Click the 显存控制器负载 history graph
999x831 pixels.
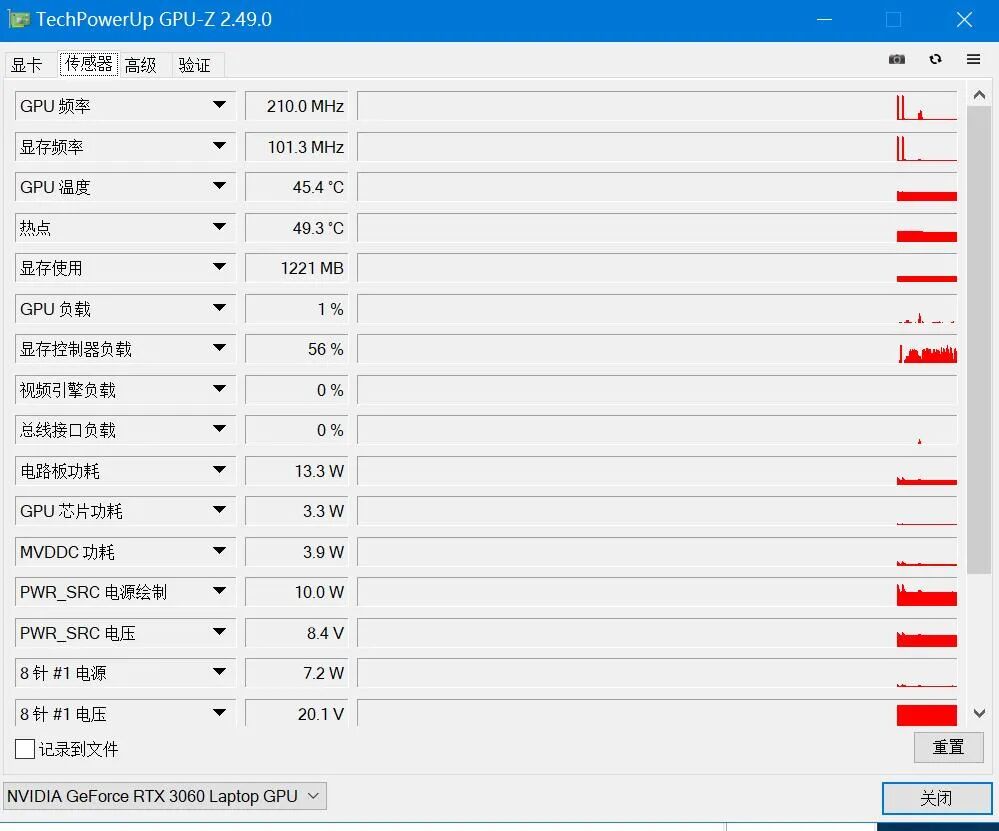(657, 349)
